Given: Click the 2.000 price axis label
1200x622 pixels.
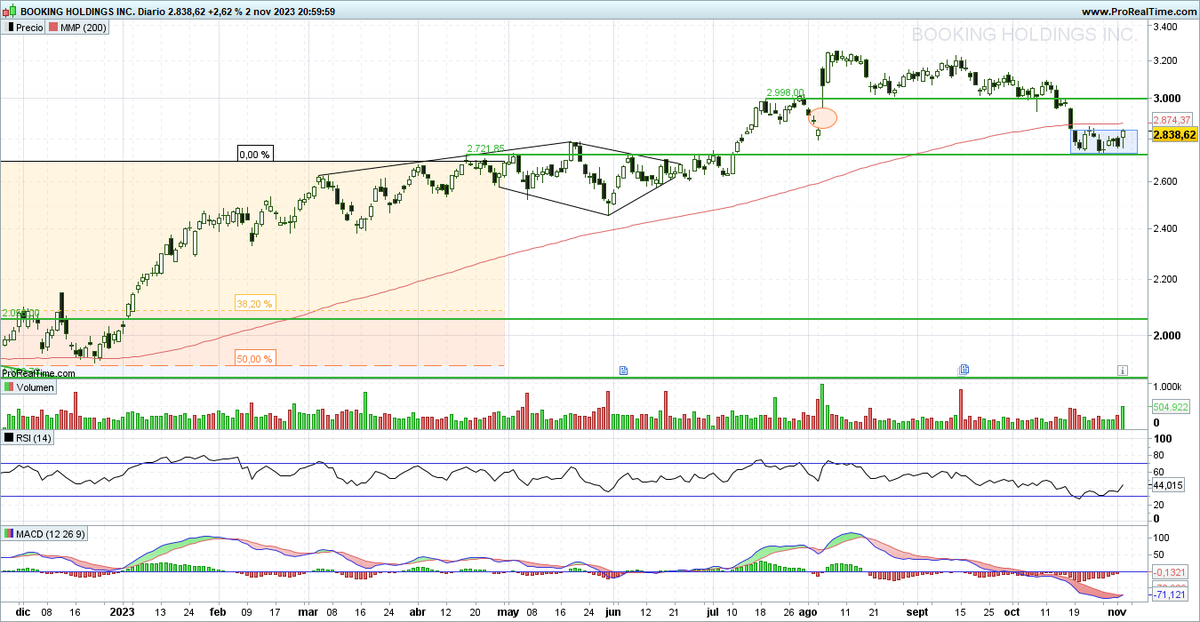Looking at the screenshot, I should (x=1169, y=336).
